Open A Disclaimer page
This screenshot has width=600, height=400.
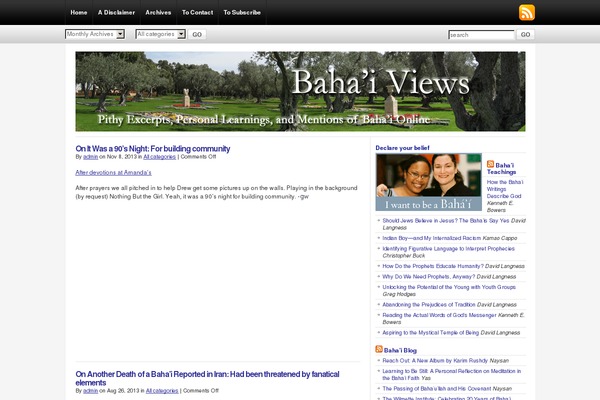point(116,13)
